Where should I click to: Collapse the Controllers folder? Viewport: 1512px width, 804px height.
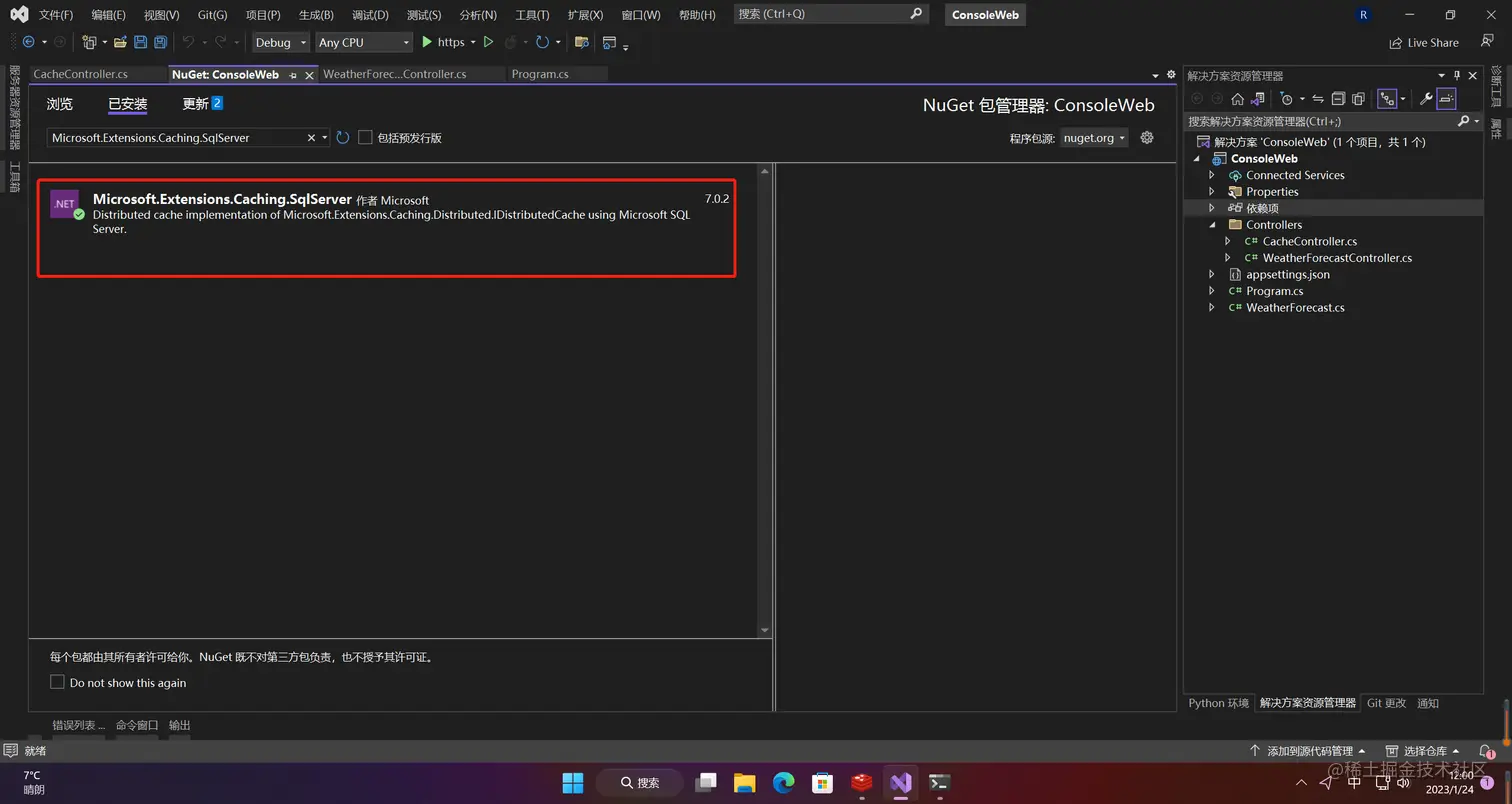(1212, 225)
